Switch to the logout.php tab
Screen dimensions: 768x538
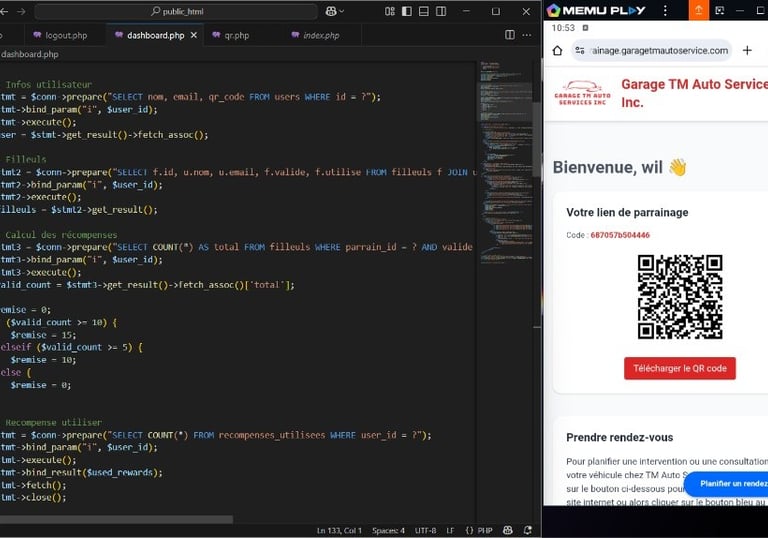click(60, 35)
